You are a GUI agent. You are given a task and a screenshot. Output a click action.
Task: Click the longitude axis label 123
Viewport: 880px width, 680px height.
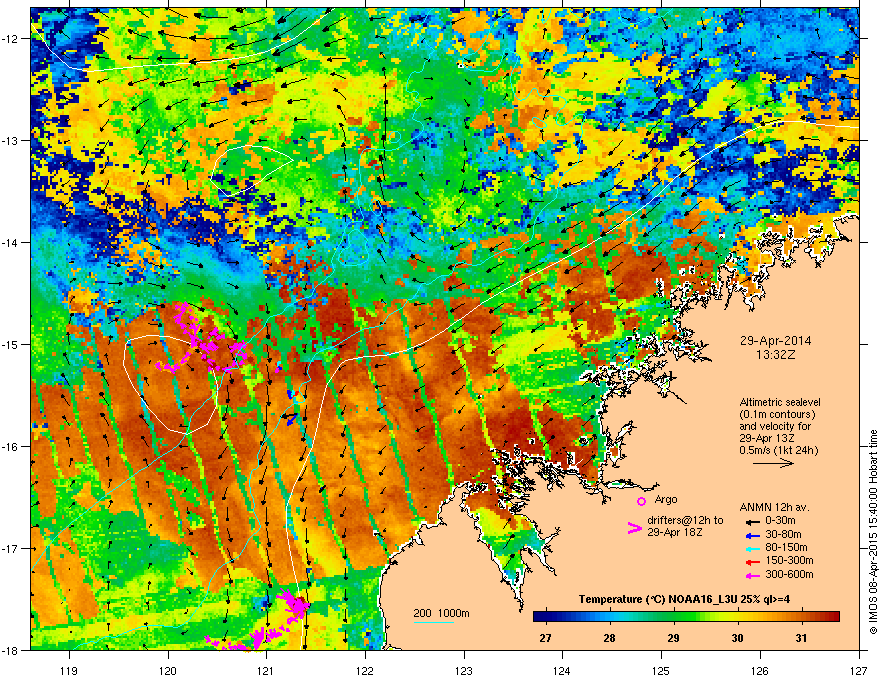464,670
